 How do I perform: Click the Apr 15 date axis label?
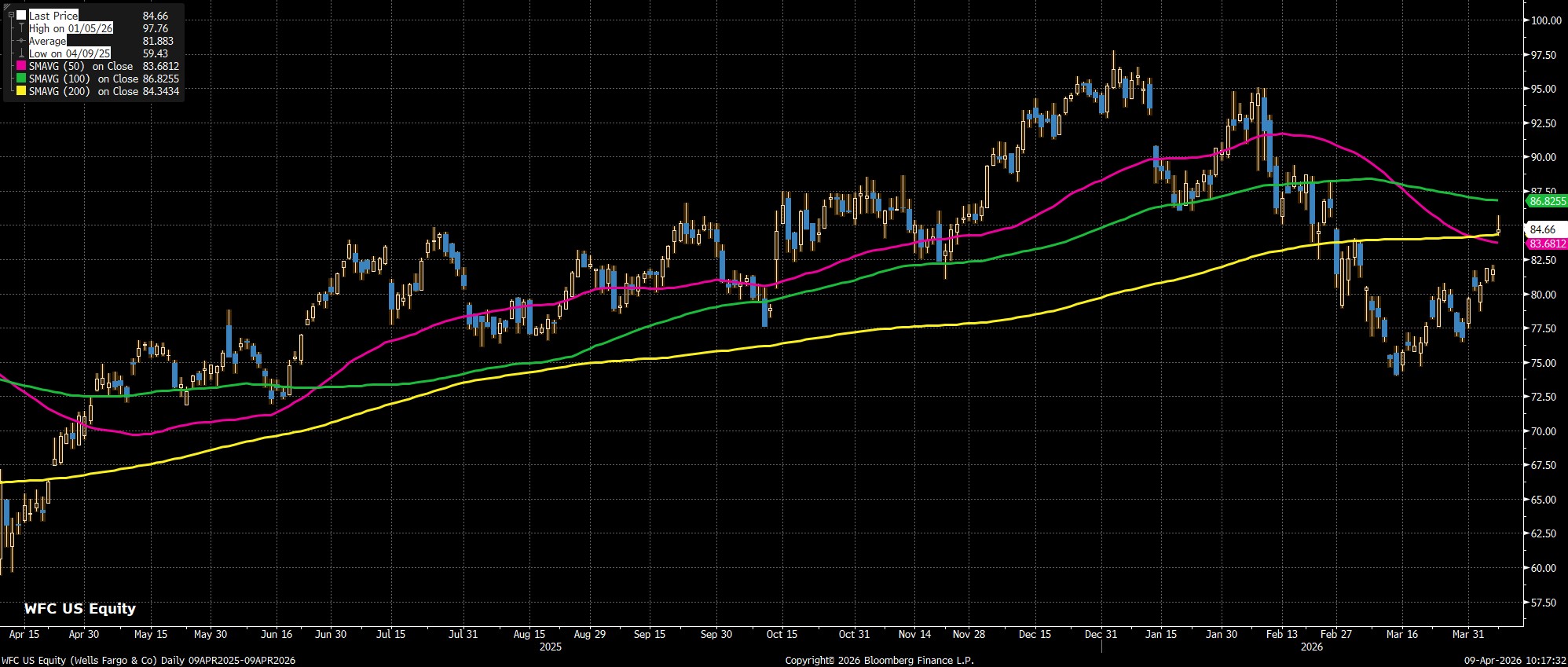(x=24, y=634)
